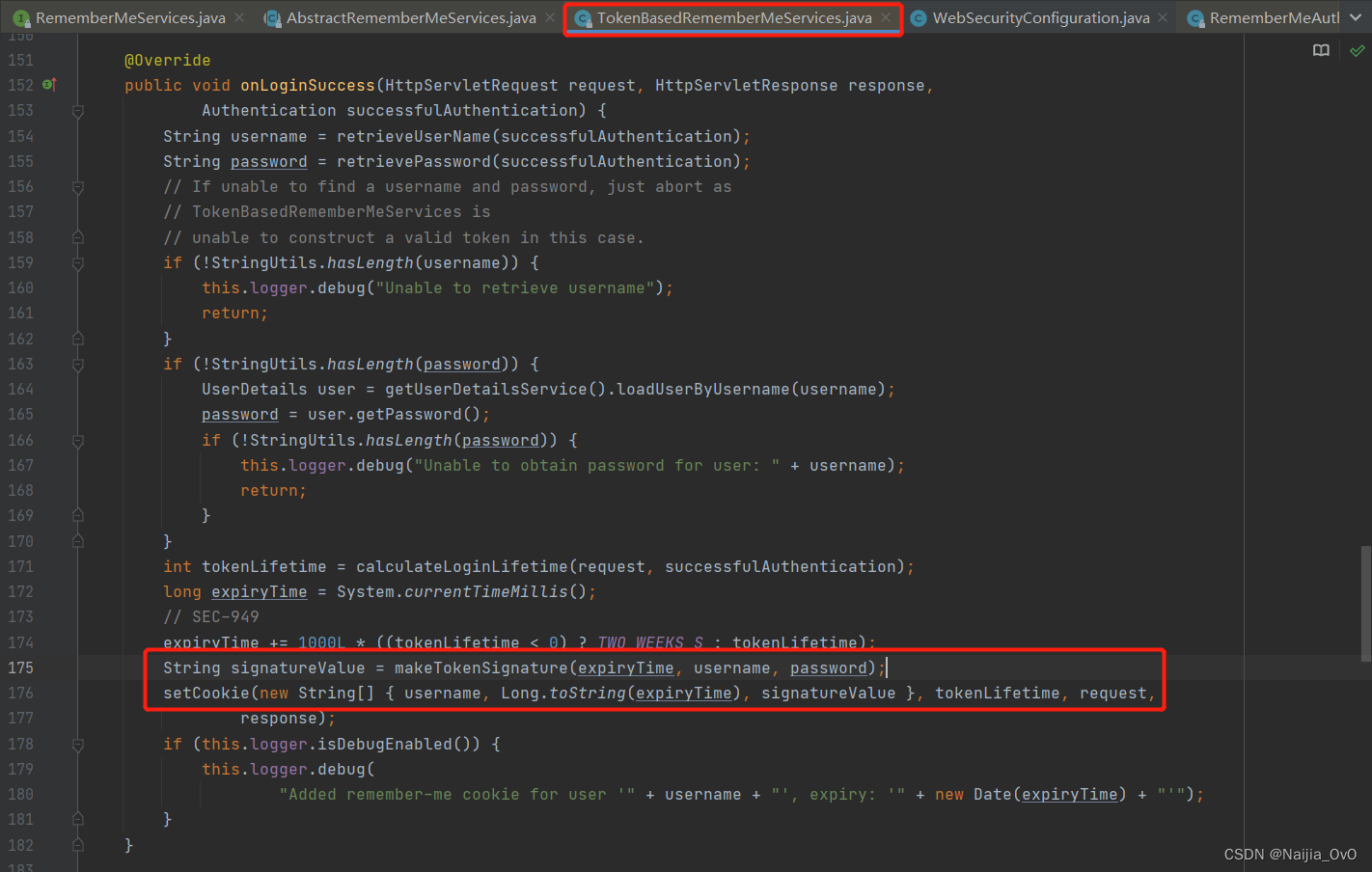Screen dimensions: 1372x872
Task: Switch to RememberMeServices.java tab
Action: point(130,17)
